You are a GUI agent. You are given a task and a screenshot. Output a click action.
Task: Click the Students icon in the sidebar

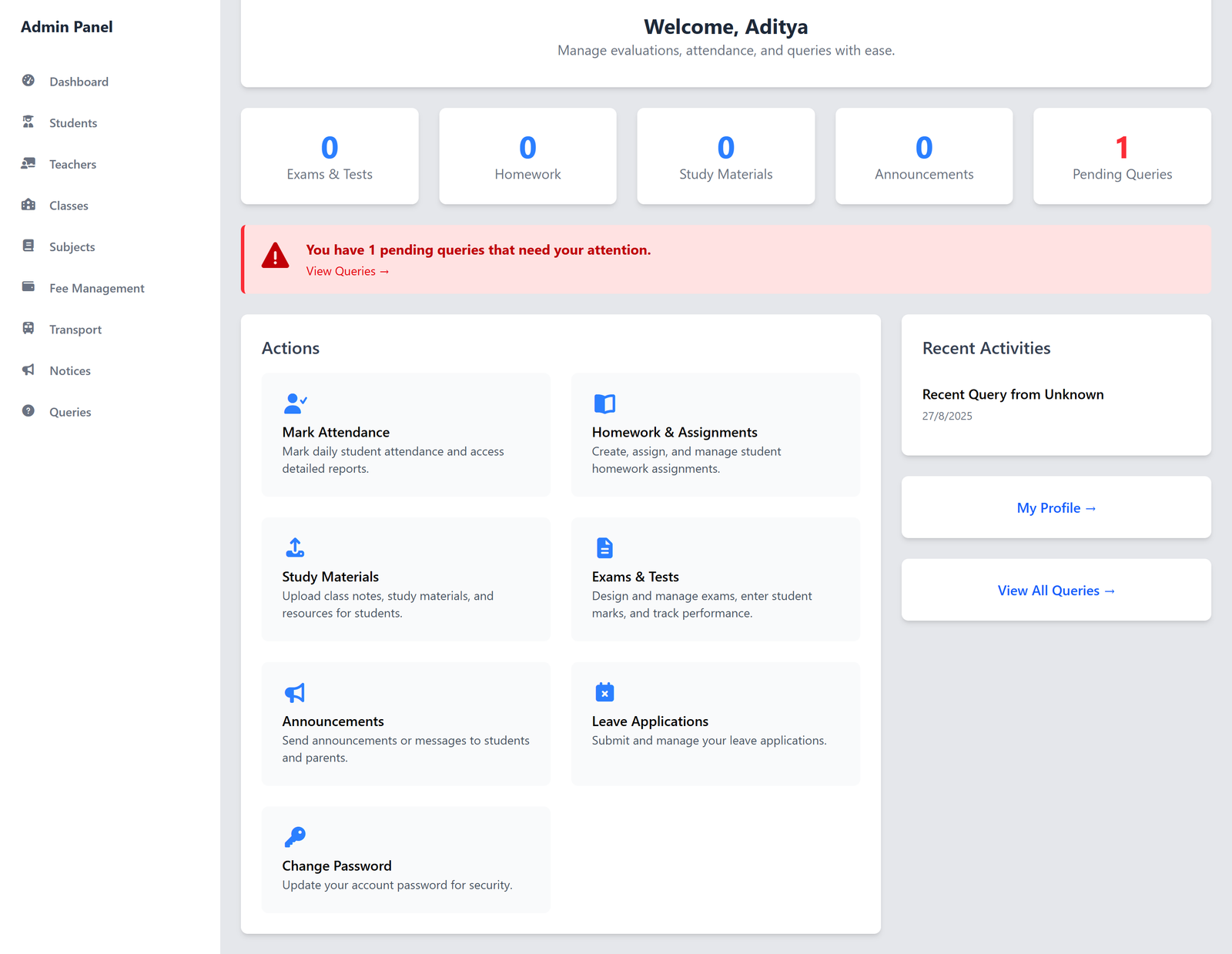coord(28,122)
